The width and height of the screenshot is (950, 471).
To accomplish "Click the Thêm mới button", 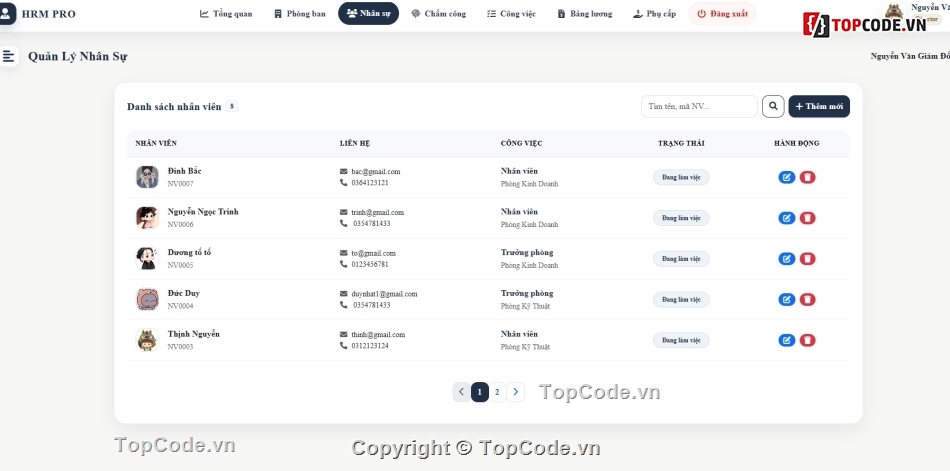I will [x=819, y=106].
